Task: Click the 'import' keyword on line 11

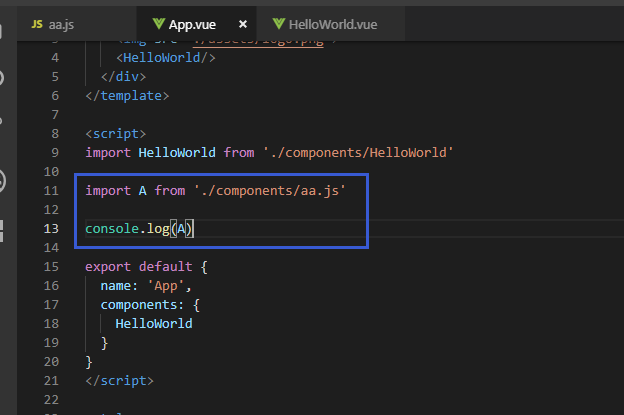Action: [x=108, y=191]
